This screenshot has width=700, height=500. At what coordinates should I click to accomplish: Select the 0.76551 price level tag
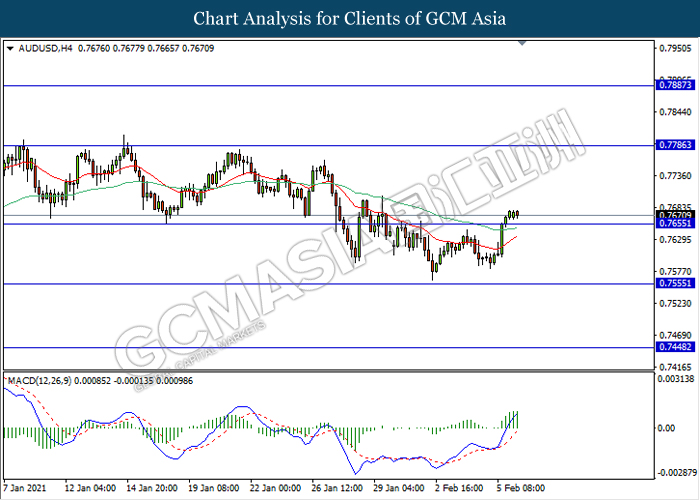point(676,225)
